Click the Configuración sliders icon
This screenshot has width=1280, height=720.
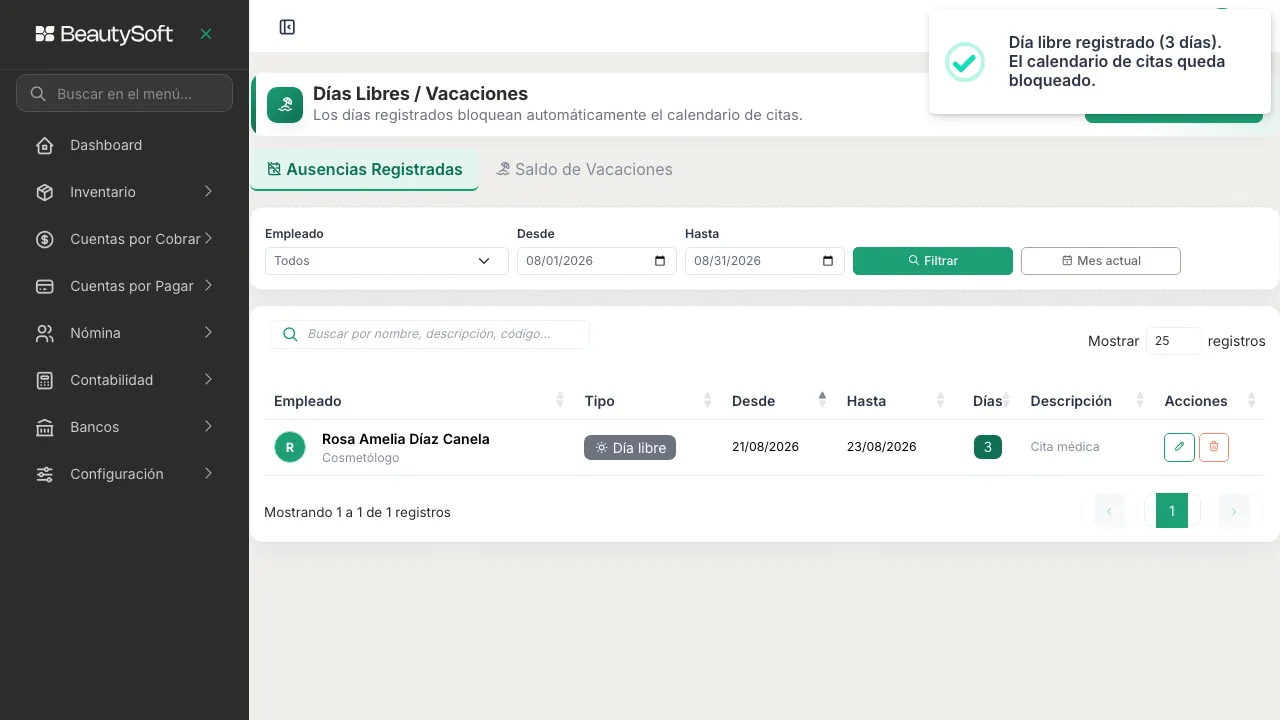45,474
